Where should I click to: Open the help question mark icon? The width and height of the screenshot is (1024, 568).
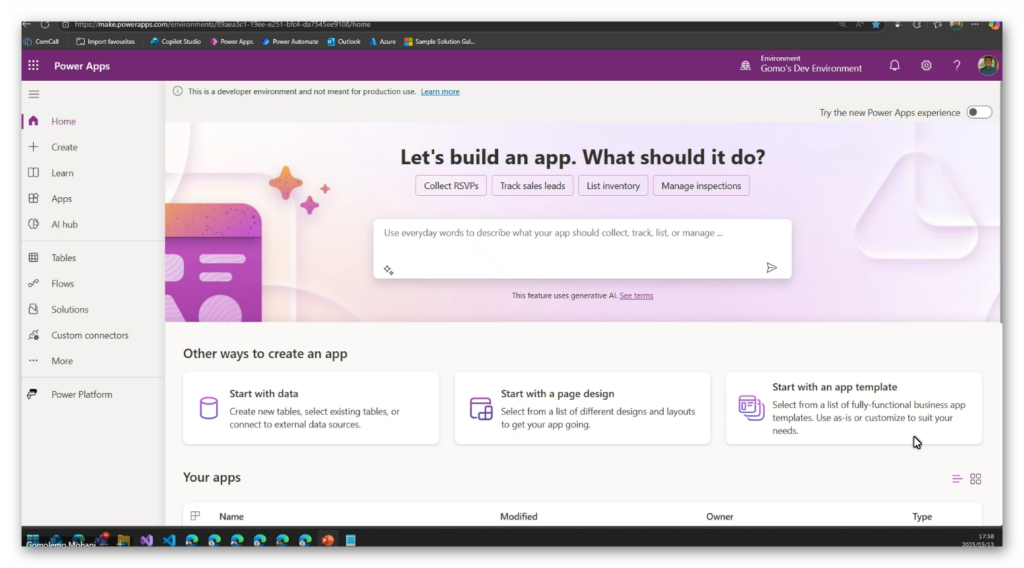pos(957,65)
